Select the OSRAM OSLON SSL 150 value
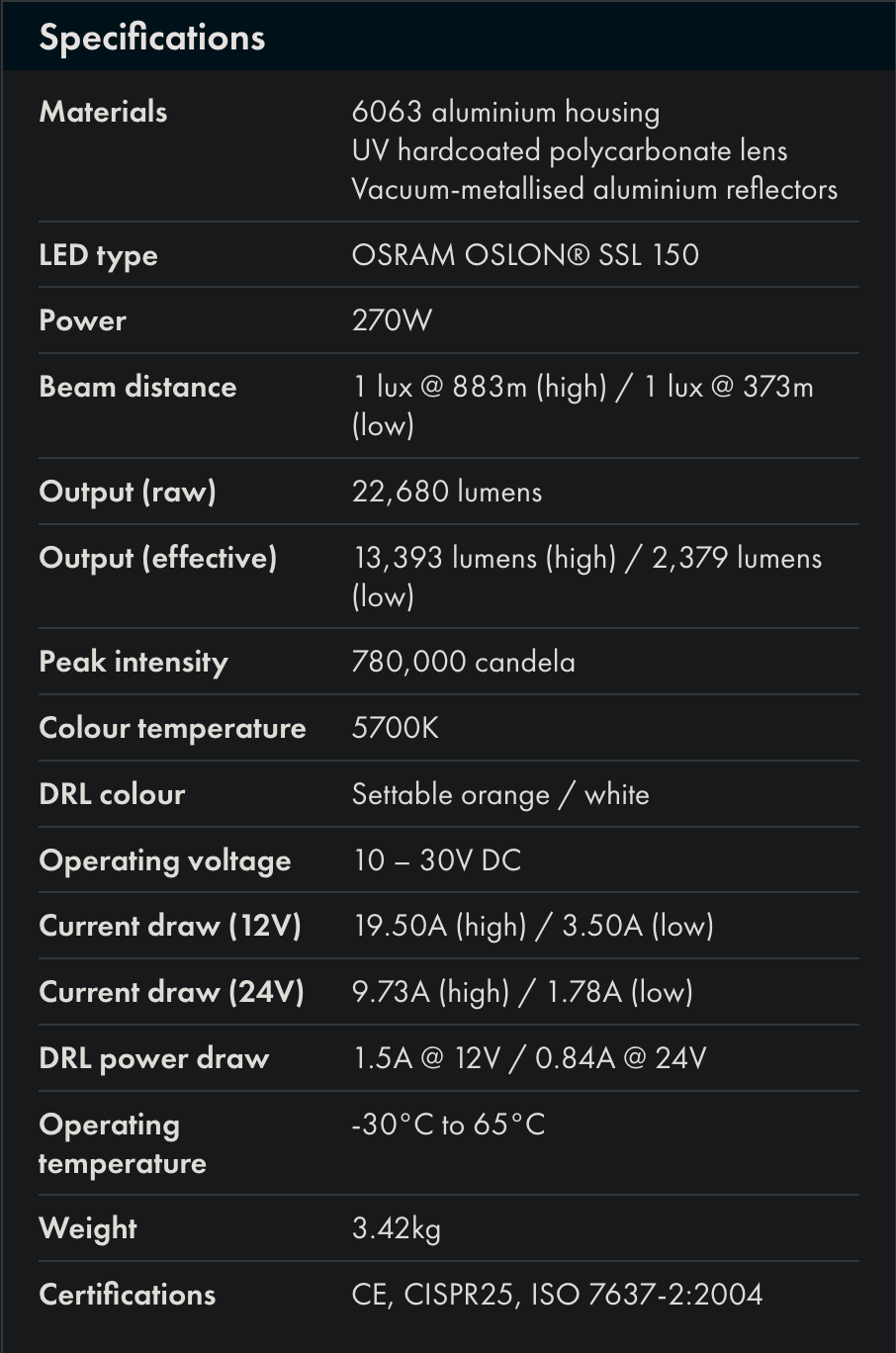The image size is (896, 1353). tap(525, 255)
